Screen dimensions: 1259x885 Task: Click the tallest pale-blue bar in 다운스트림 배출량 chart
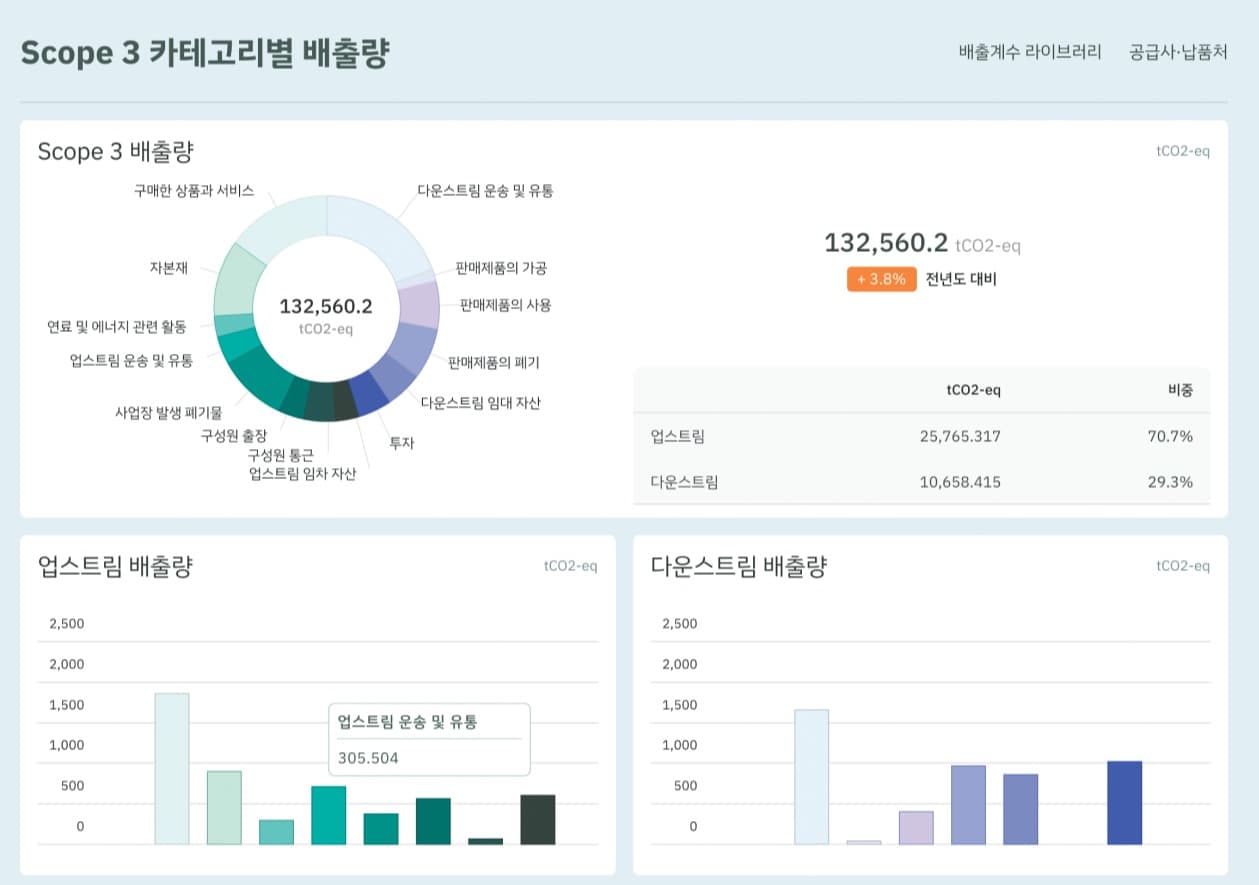(811, 776)
